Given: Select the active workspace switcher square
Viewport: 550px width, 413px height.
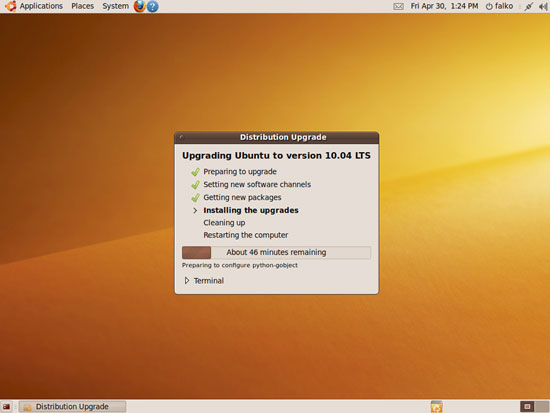Looking at the screenshot, I should [x=527, y=406].
